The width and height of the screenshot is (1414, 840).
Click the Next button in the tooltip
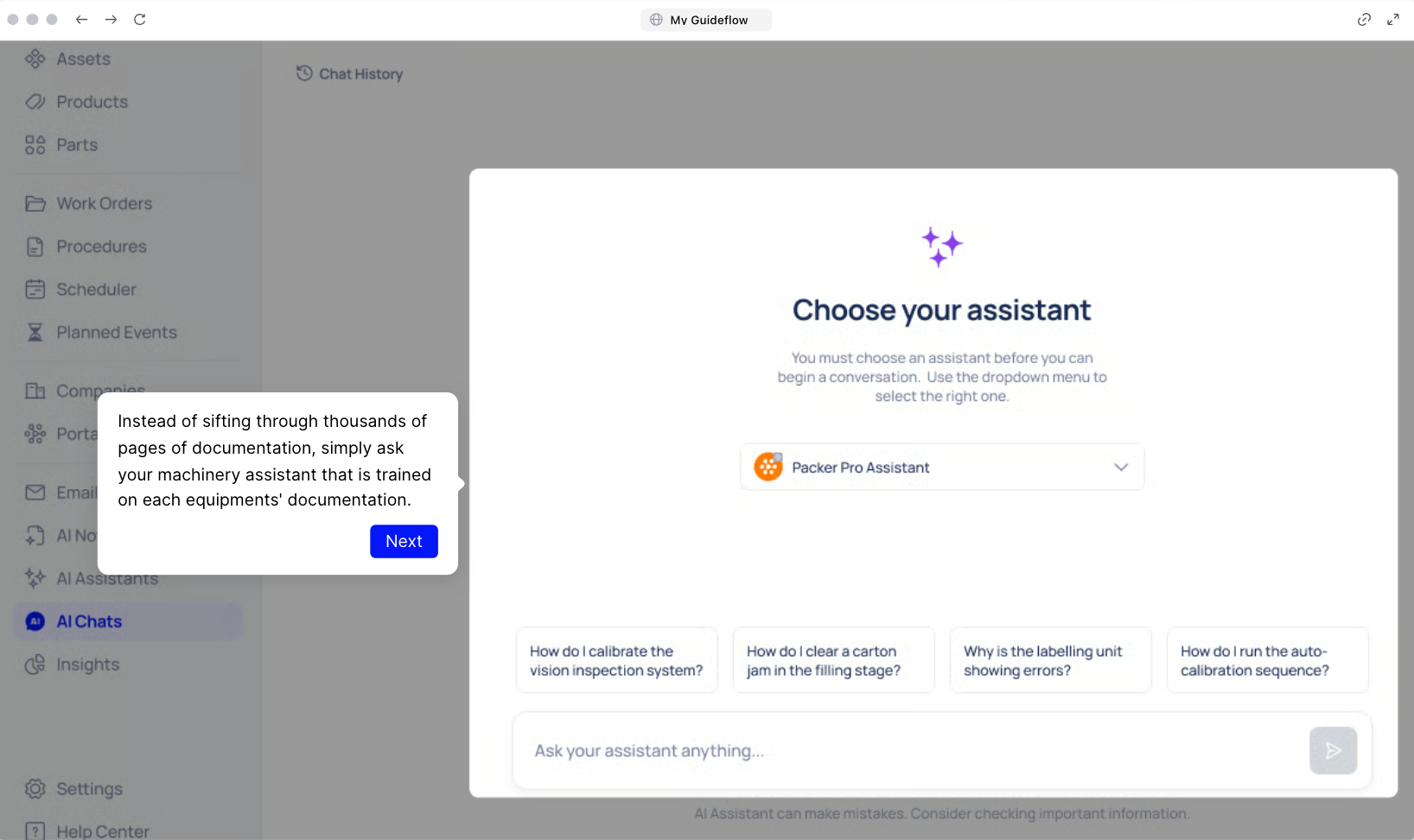coord(404,541)
